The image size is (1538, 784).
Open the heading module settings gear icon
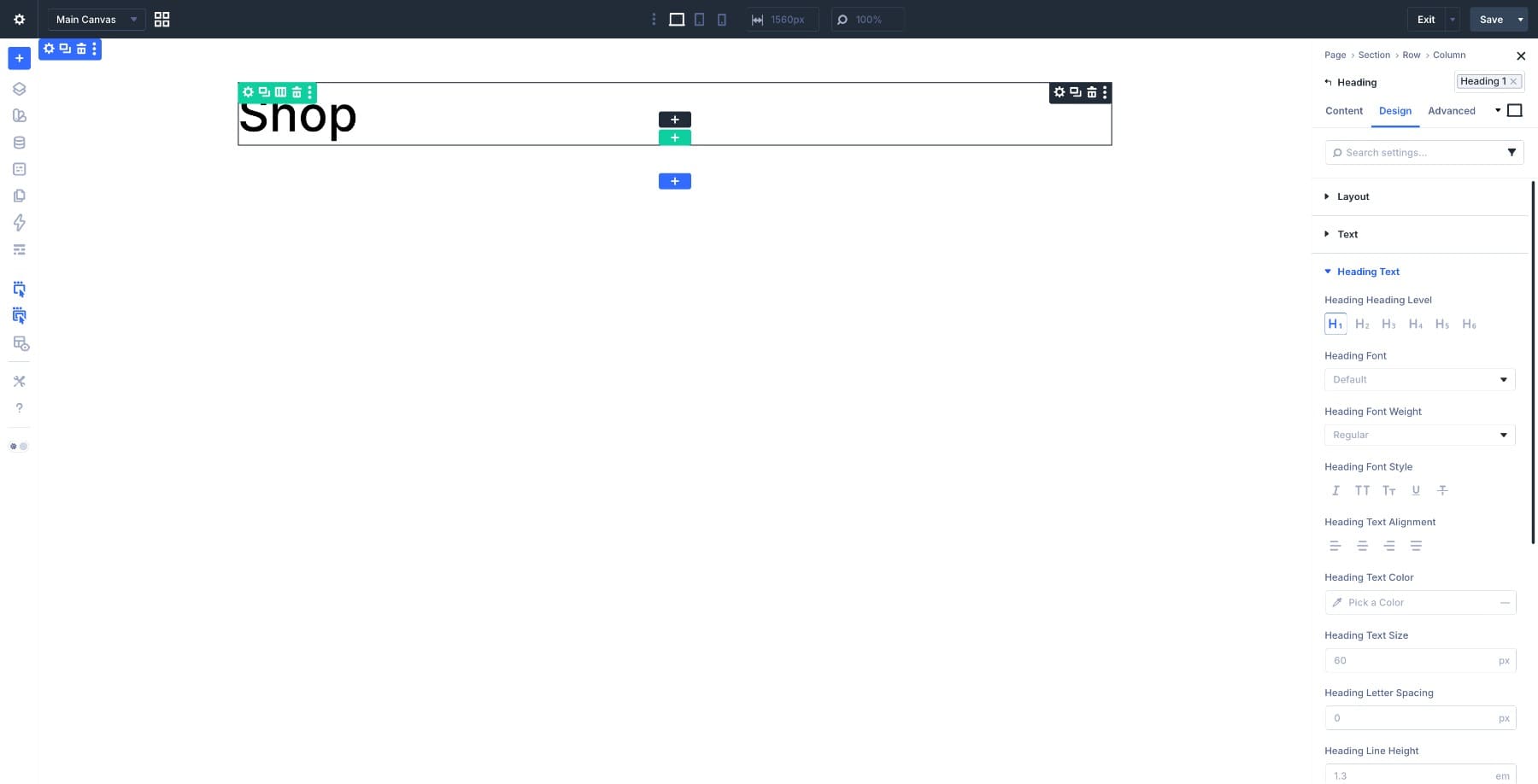coord(1060,92)
